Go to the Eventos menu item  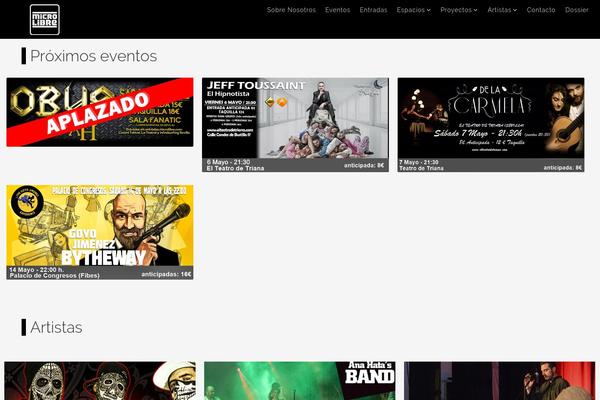338,10
